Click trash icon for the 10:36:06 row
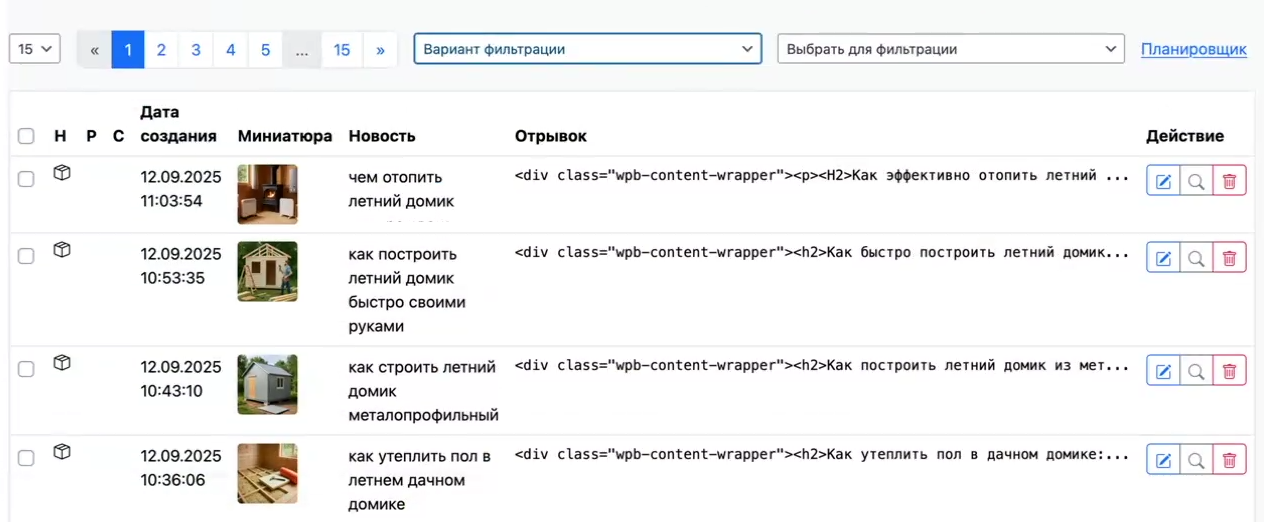The height and width of the screenshot is (522, 1264). pos(1229,460)
